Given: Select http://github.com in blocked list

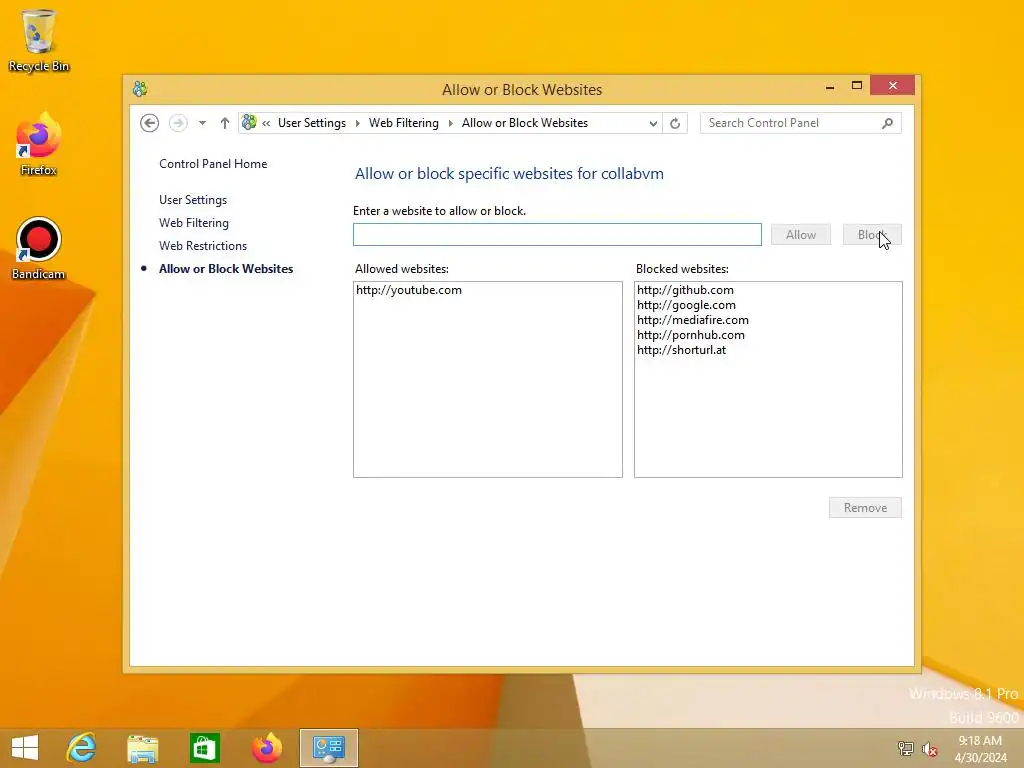Looking at the screenshot, I should (x=685, y=290).
